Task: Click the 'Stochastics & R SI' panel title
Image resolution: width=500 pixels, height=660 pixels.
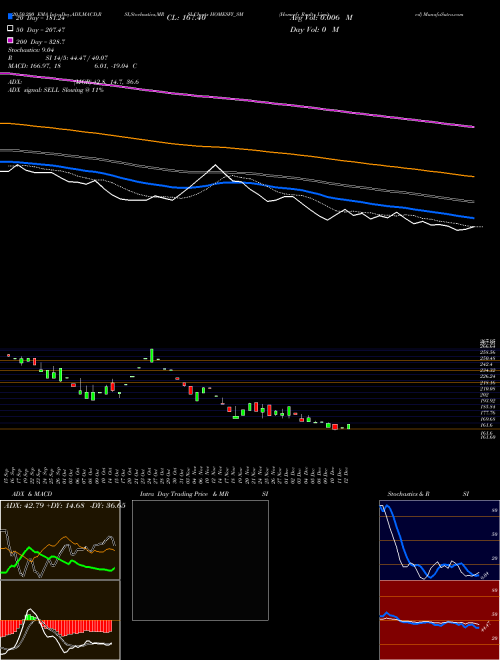Action: pyautogui.click(x=428, y=494)
